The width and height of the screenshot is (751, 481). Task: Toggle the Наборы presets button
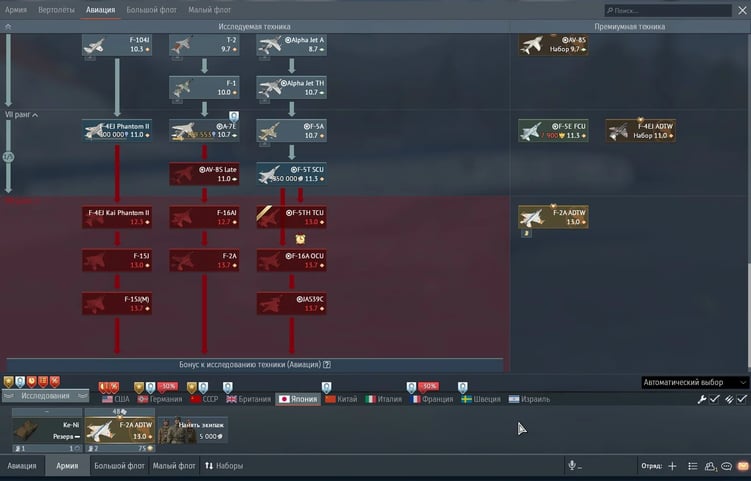click(223, 466)
